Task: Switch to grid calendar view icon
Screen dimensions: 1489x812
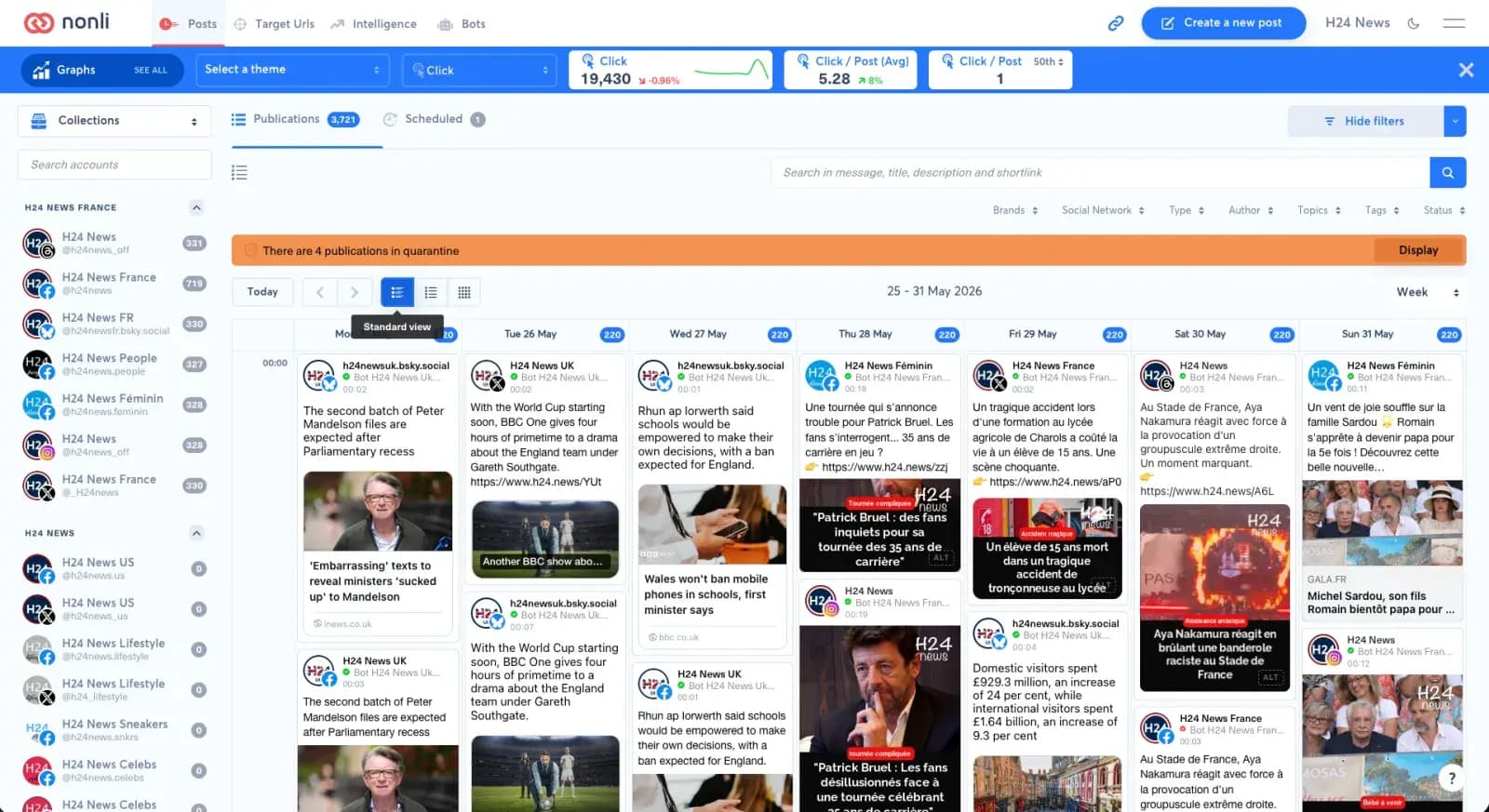Action: pos(463,292)
